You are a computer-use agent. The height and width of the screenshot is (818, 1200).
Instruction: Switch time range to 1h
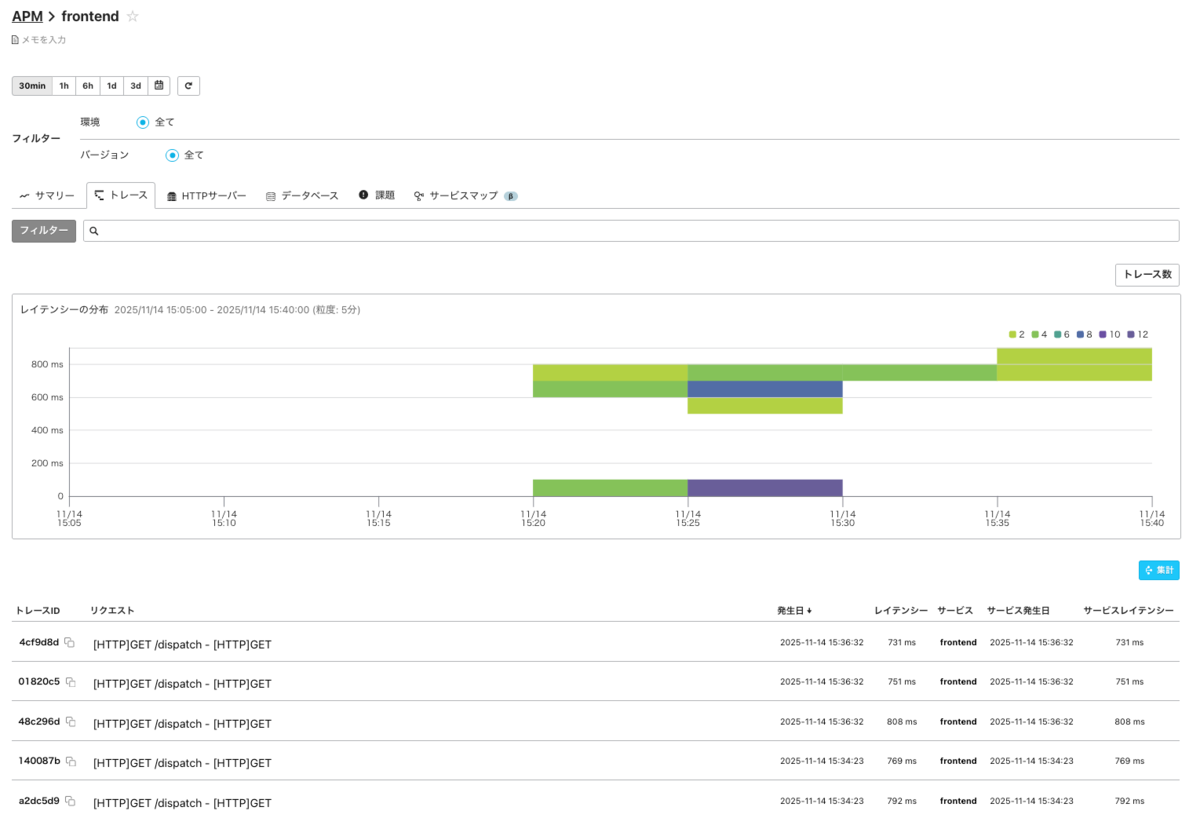(x=64, y=86)
